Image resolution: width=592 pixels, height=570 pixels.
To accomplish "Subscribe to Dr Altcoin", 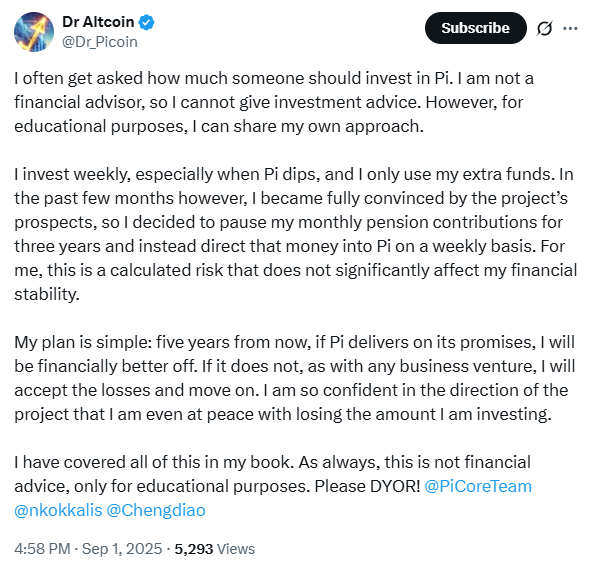I will point(476,28).
